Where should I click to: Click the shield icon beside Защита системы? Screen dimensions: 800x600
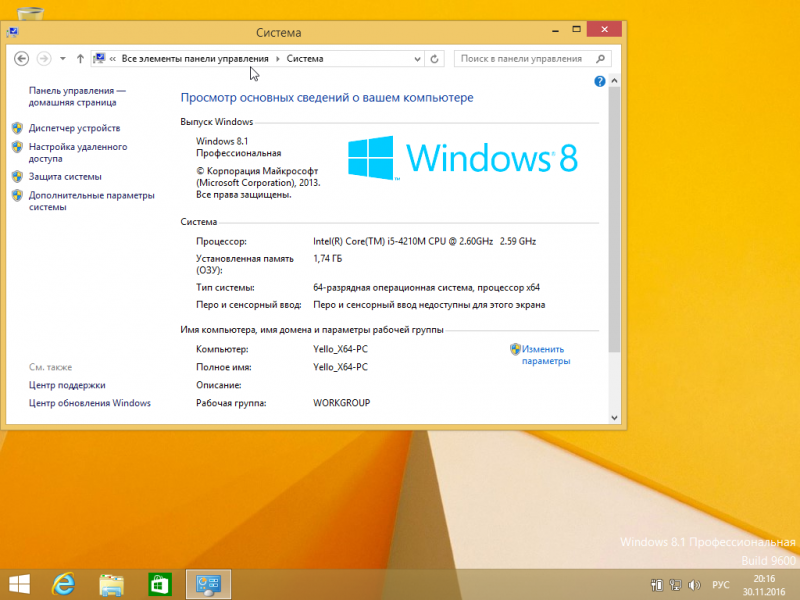pos(17,177)
